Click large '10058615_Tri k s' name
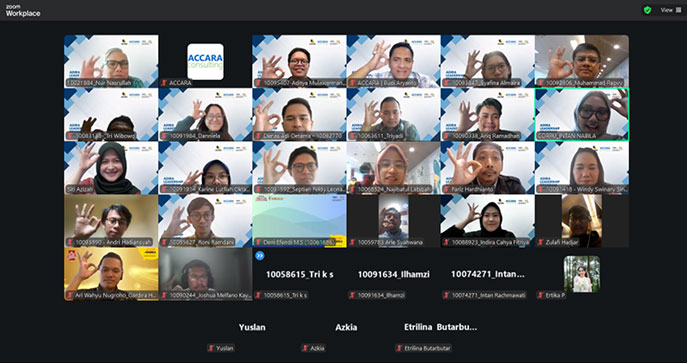The height and width of the screenshot is (363, 687). [x=300, y=275]
